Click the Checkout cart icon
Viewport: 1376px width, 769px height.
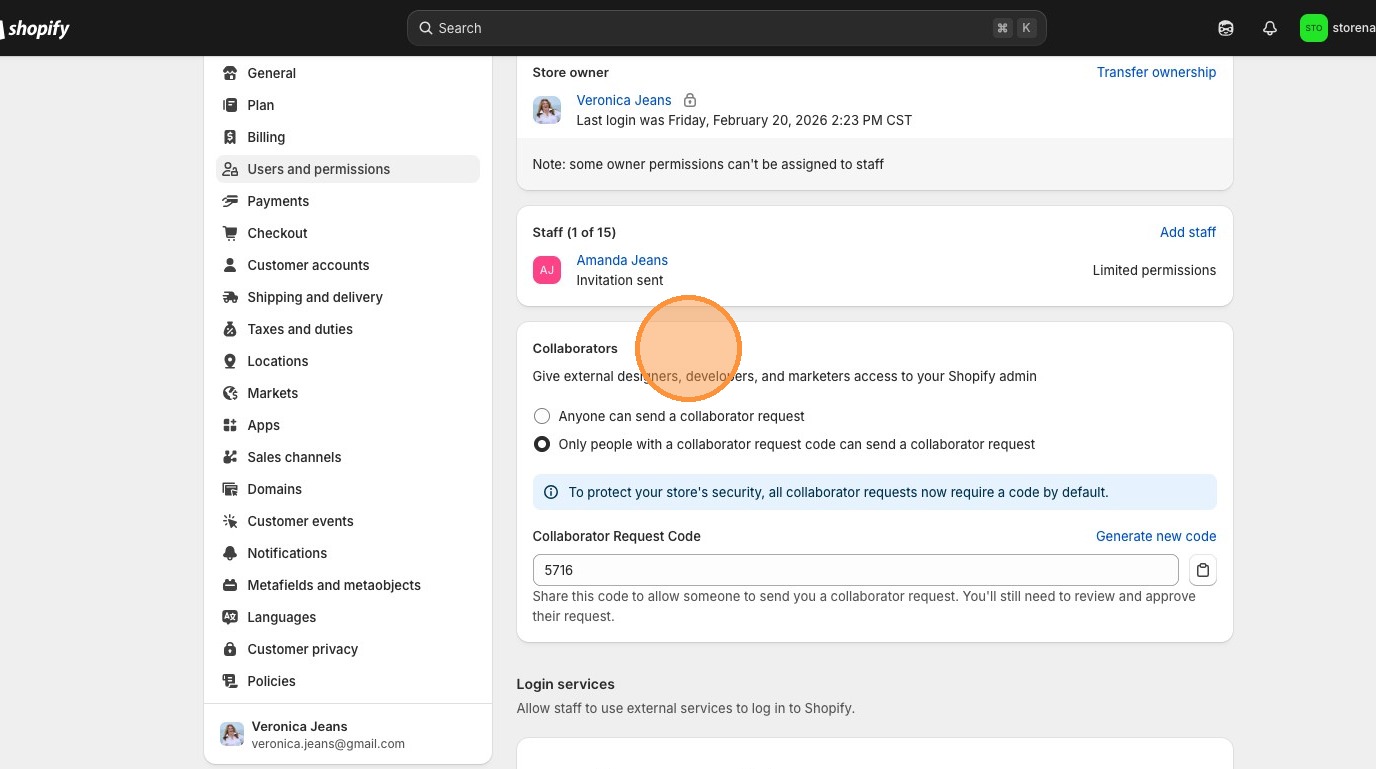click(x=230, y=233)
